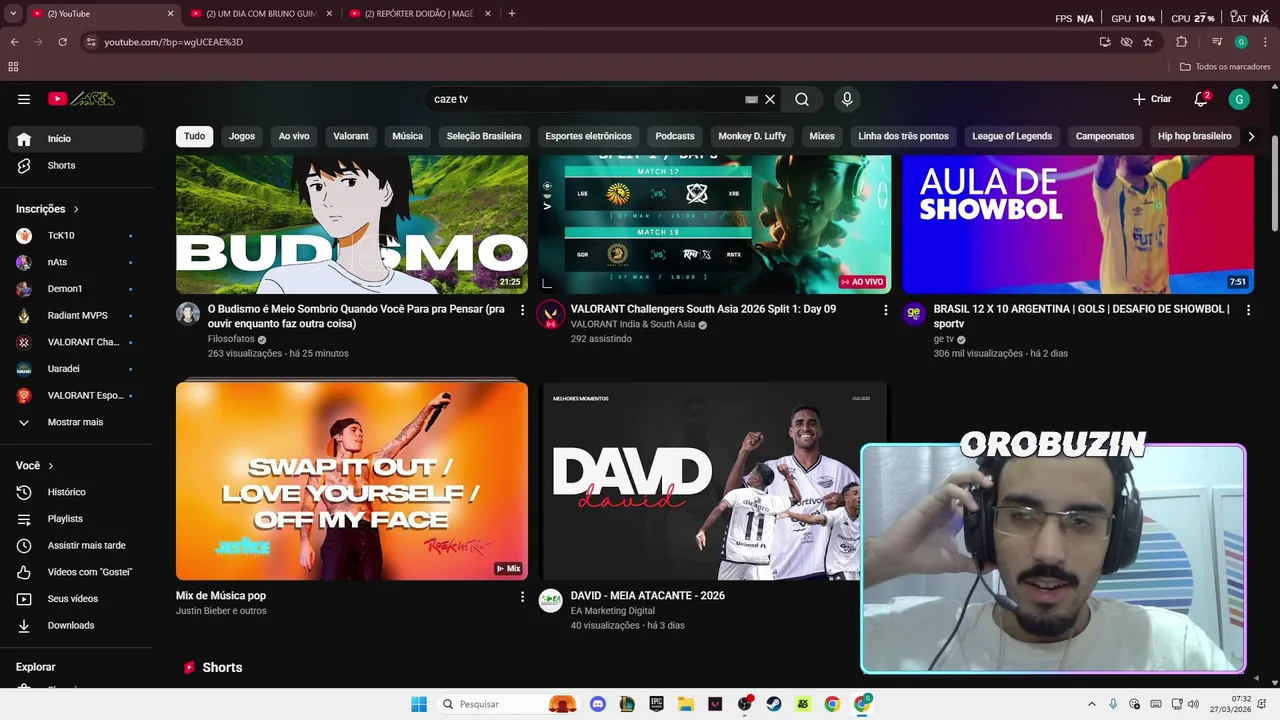Select the Tudo filter chip
Viewport: 1280px width, 720px height.
(194, 136)
